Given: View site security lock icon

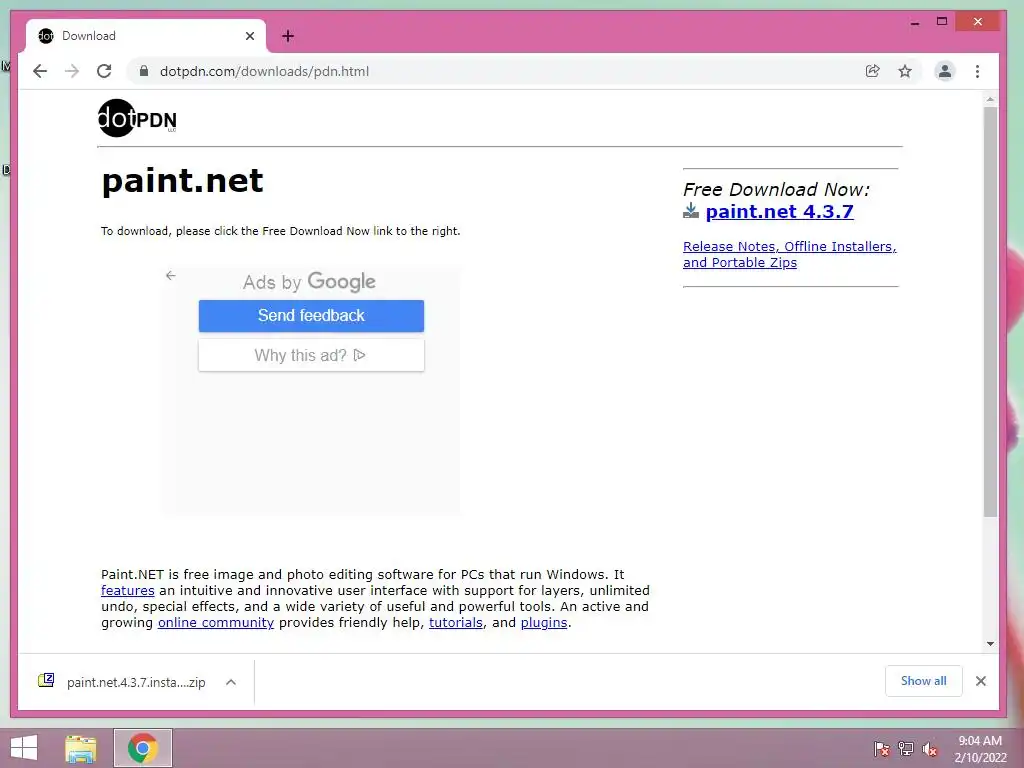Looking at the screenshot, I should click(x=144, y=71).
